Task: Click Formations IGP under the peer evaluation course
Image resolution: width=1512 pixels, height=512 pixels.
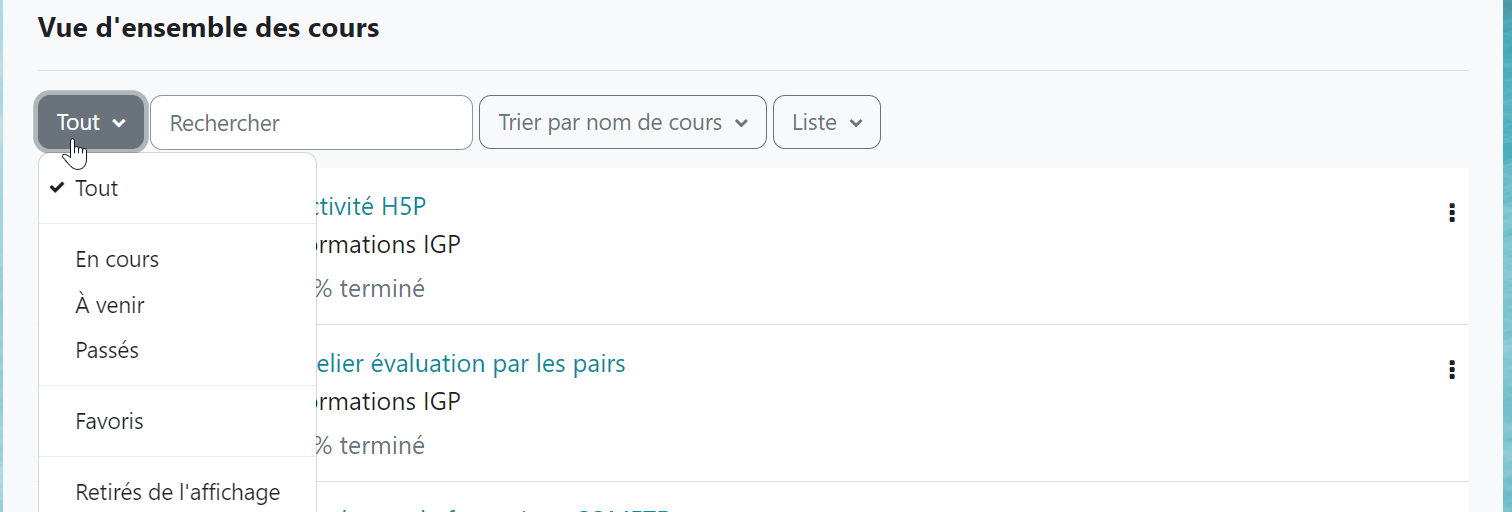Action: [388, 402]
